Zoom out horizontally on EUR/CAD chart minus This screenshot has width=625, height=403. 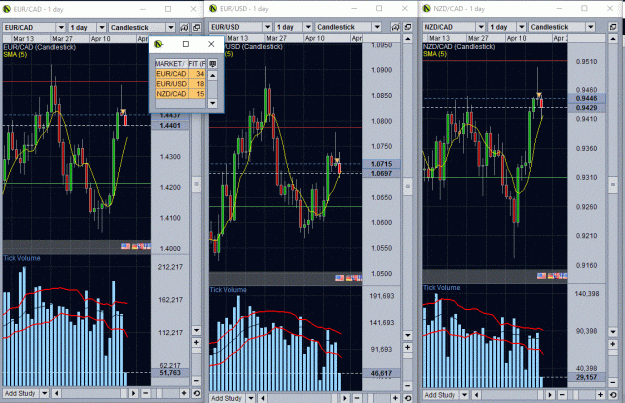click(146, 393)
